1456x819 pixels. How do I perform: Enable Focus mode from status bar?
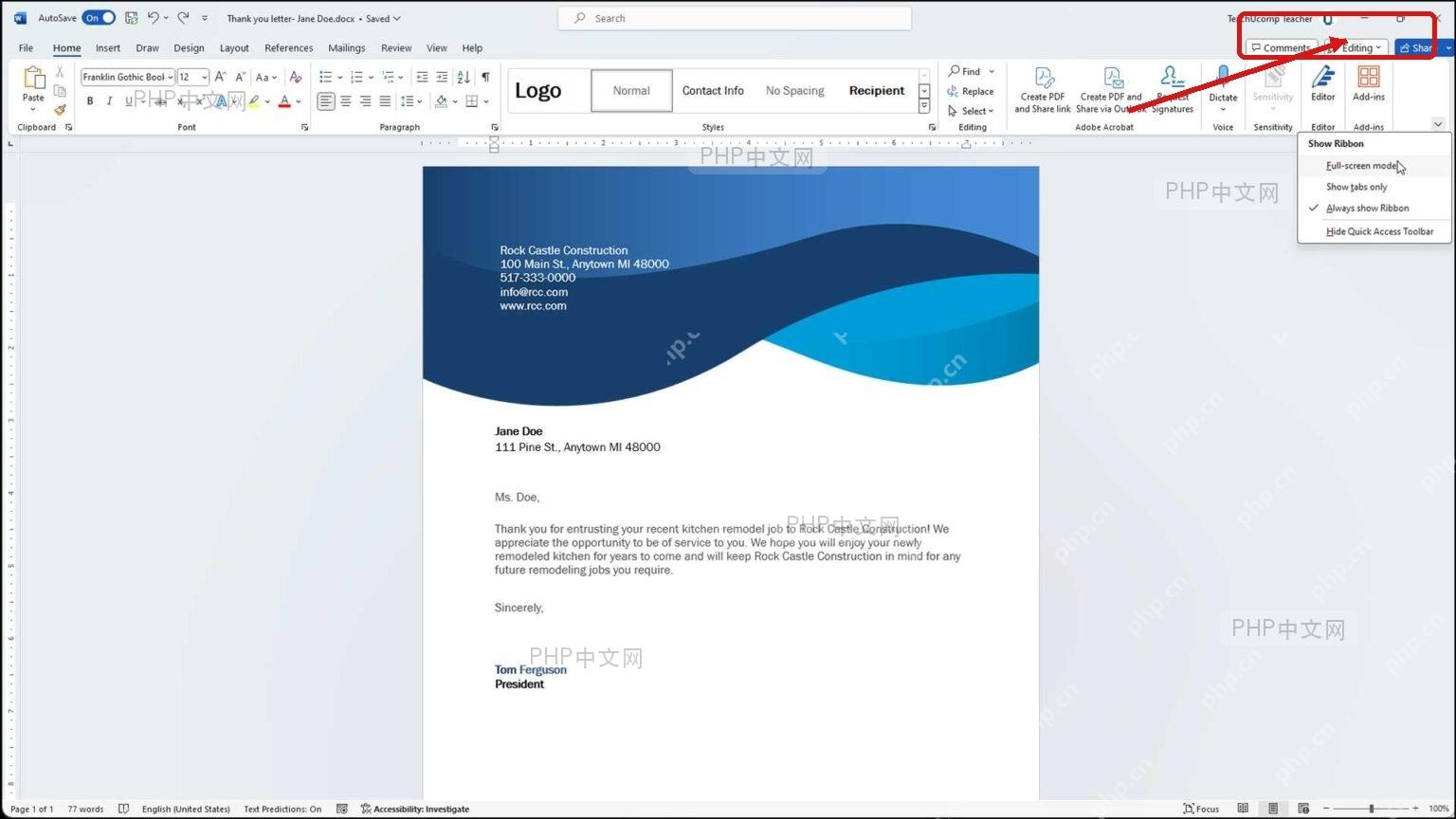click(1201, 809)
